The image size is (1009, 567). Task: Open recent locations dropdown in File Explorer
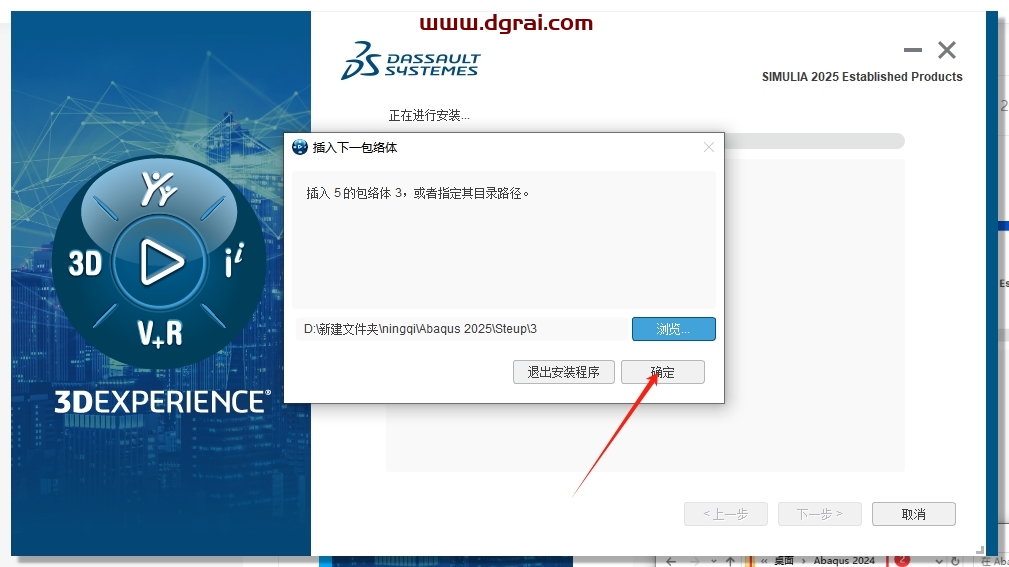[x=714, y=561]
